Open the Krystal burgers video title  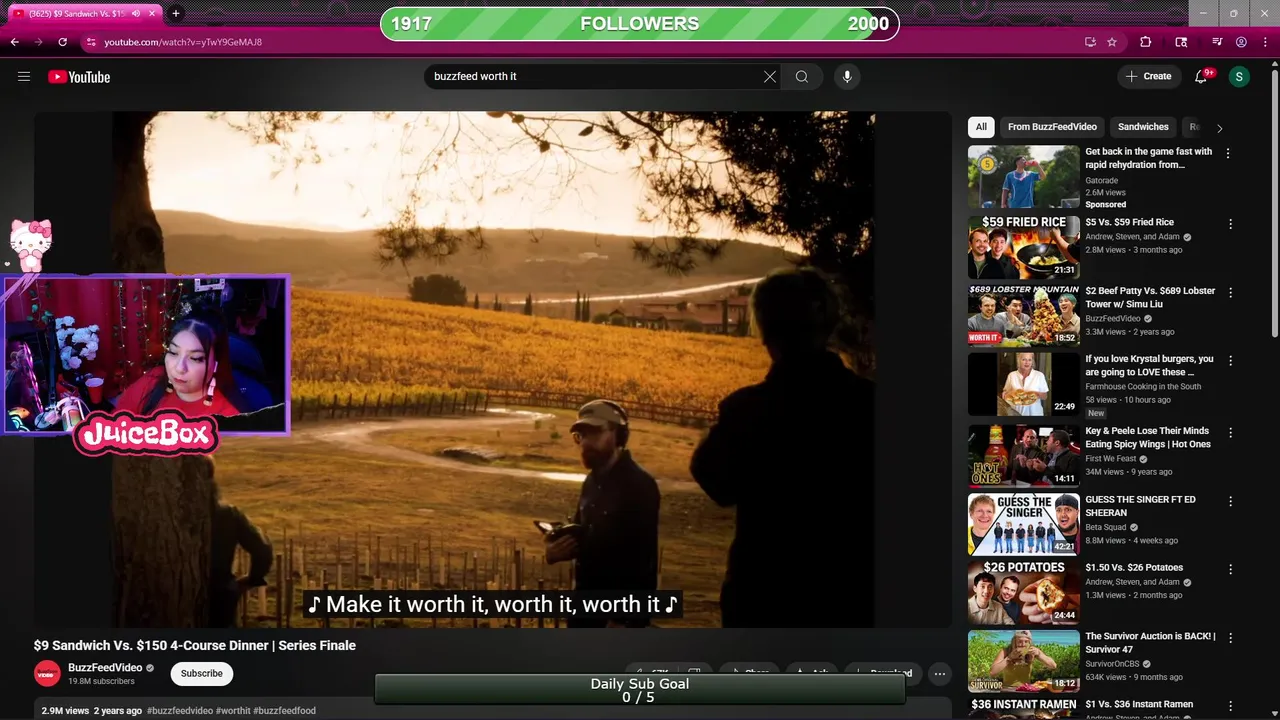[x=1149, y=365]
